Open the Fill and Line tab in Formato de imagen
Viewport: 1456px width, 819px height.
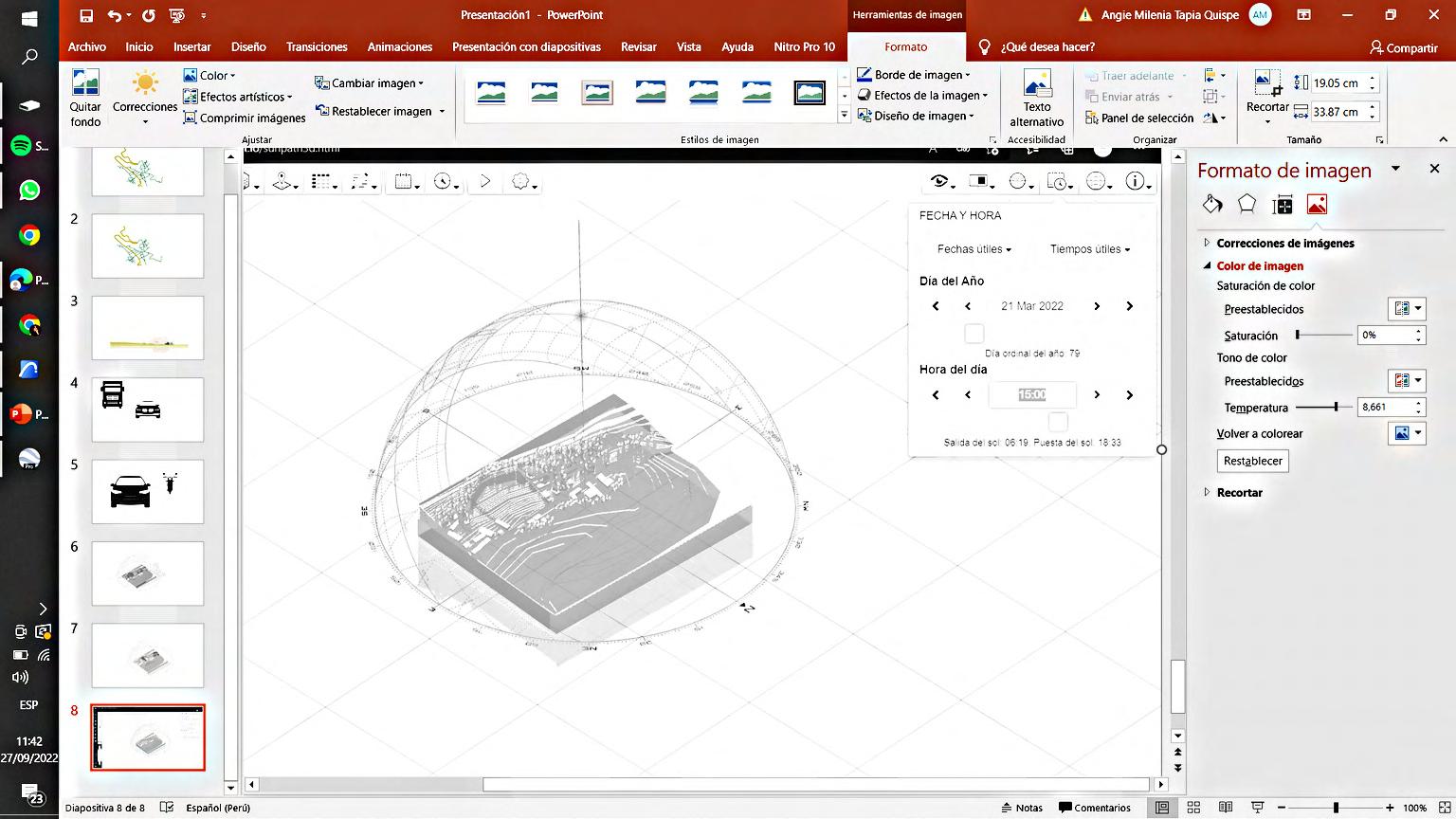[x=1211, y=205]
